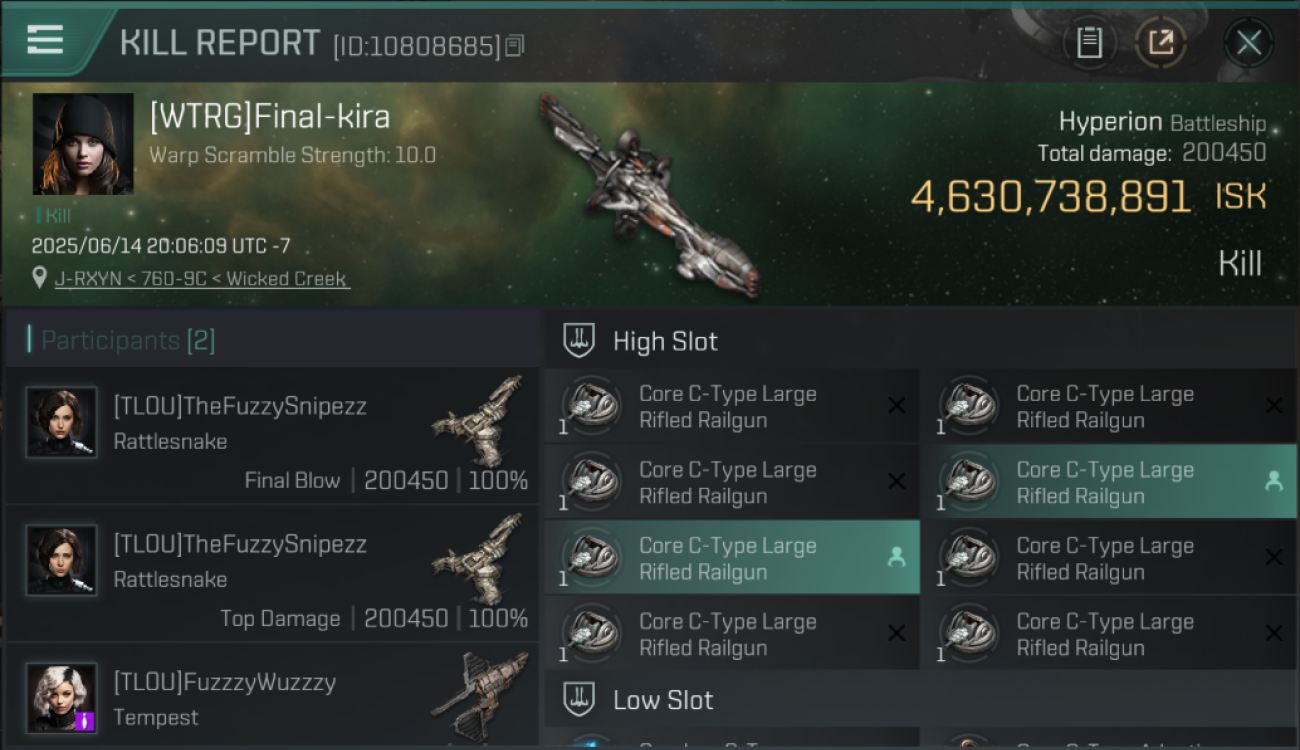Viewport: 1300px width, 750px height.
Task: Open Final-kira's character portrait
Action: 83,143
